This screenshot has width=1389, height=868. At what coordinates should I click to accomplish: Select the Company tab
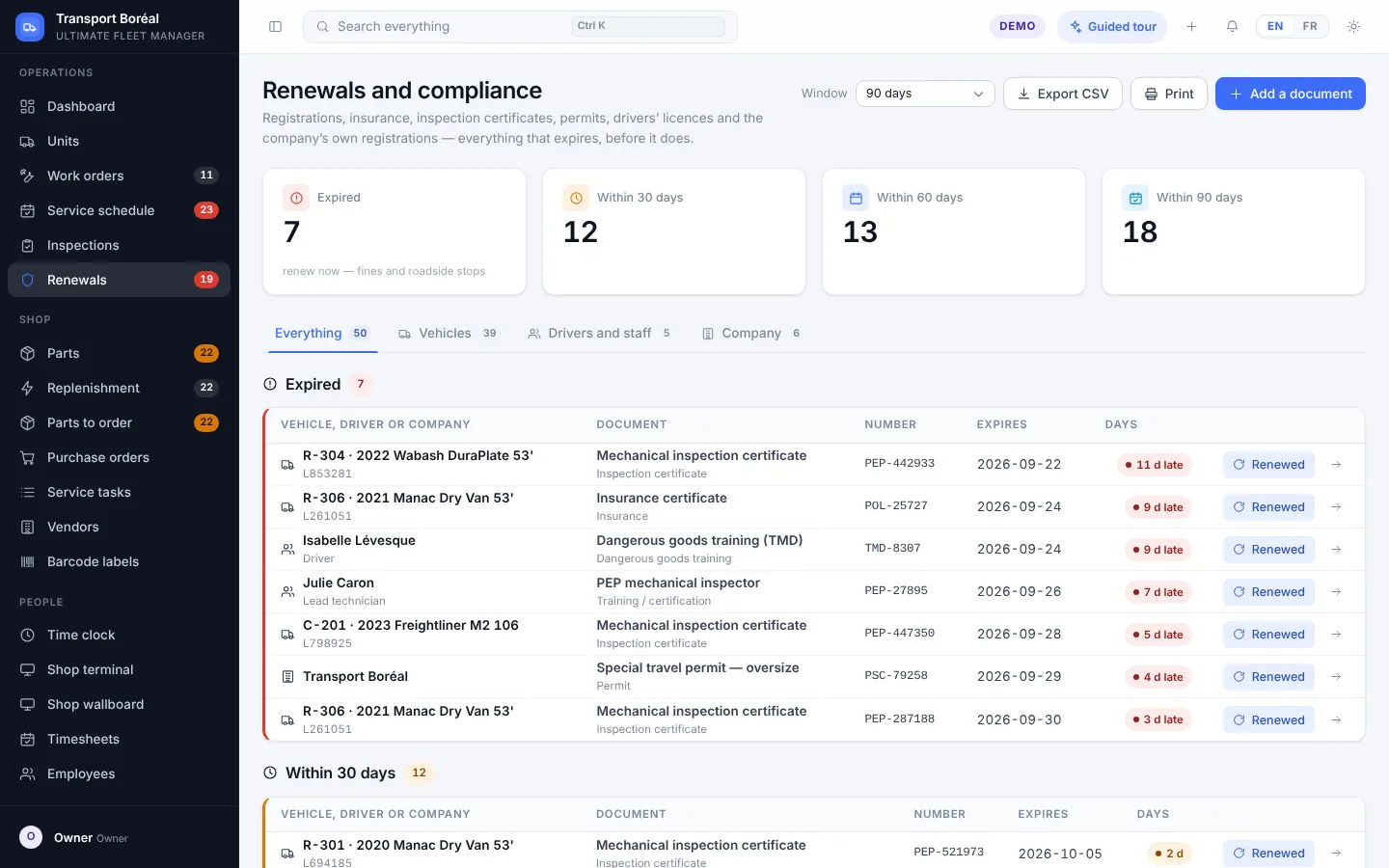point(751,334)
